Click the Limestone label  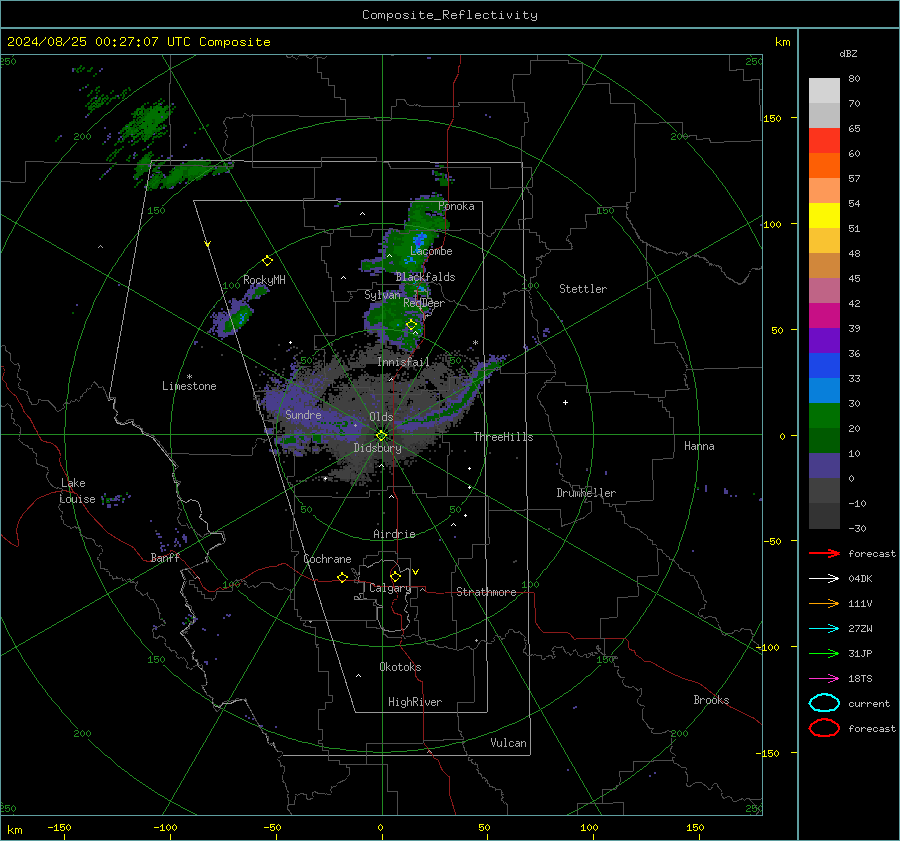coord(189,386)
